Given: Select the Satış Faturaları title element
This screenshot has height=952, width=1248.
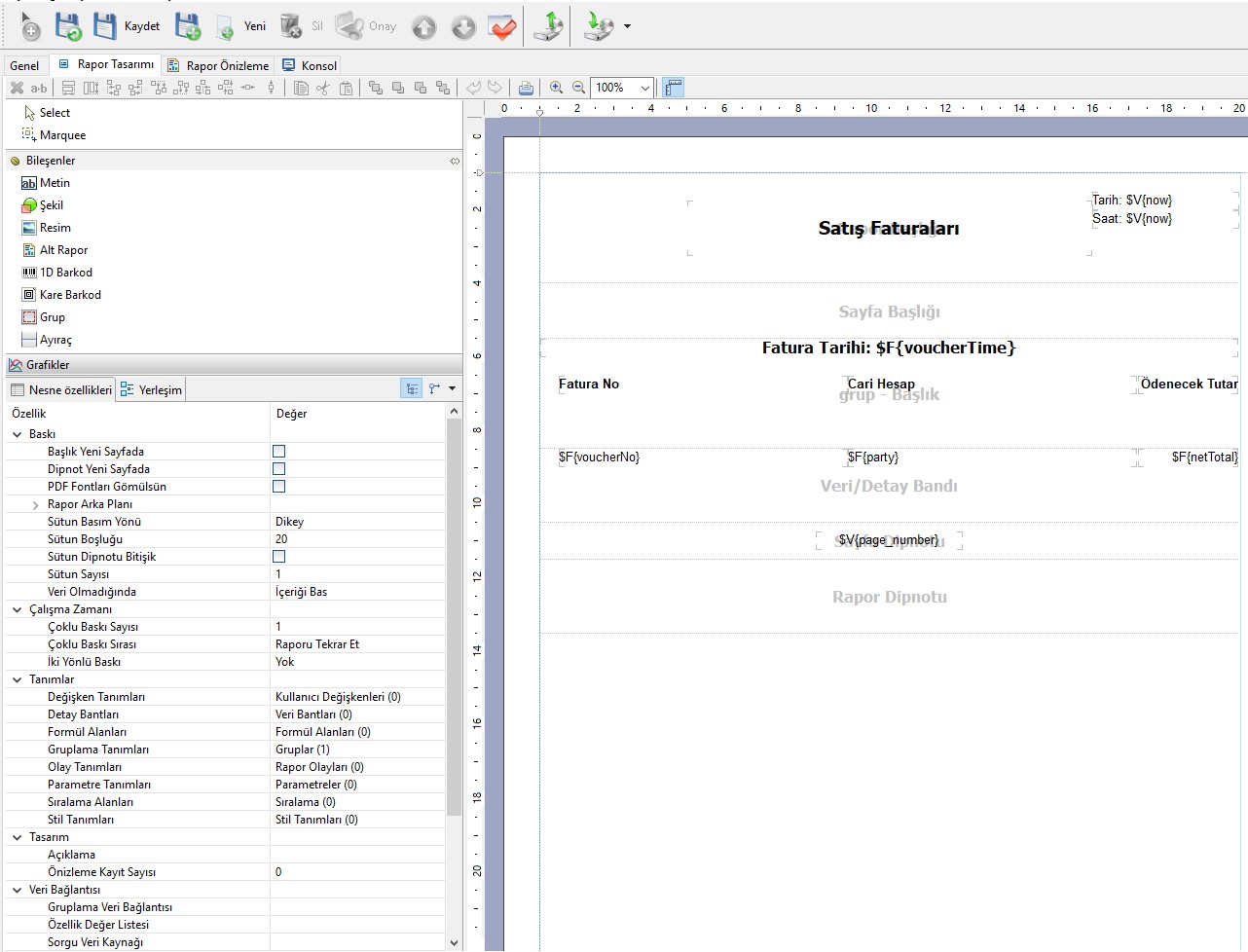Looking at the screenshot, I should [x=889, y=229].
